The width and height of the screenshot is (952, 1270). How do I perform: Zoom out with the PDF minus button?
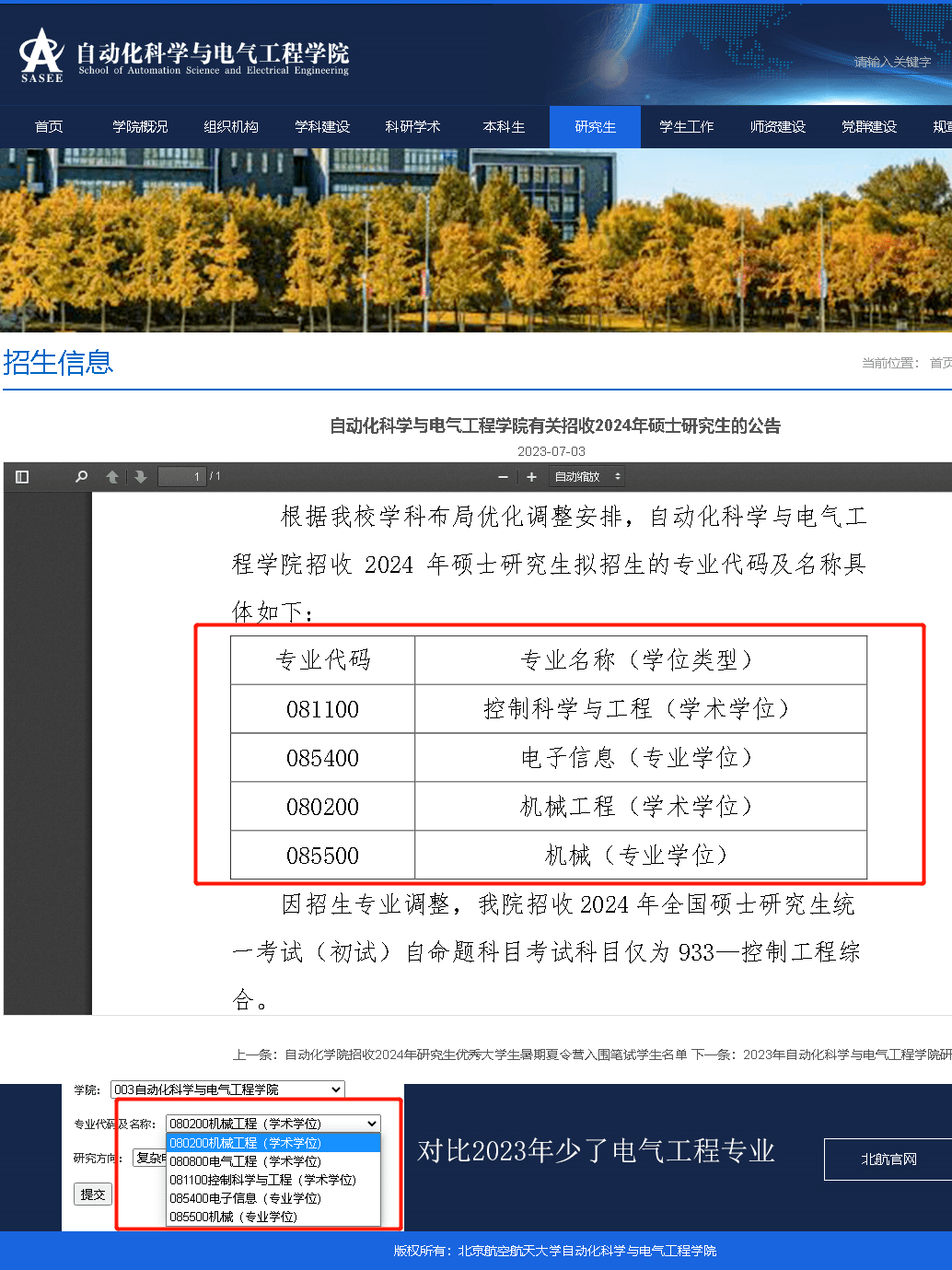[503, 477]
